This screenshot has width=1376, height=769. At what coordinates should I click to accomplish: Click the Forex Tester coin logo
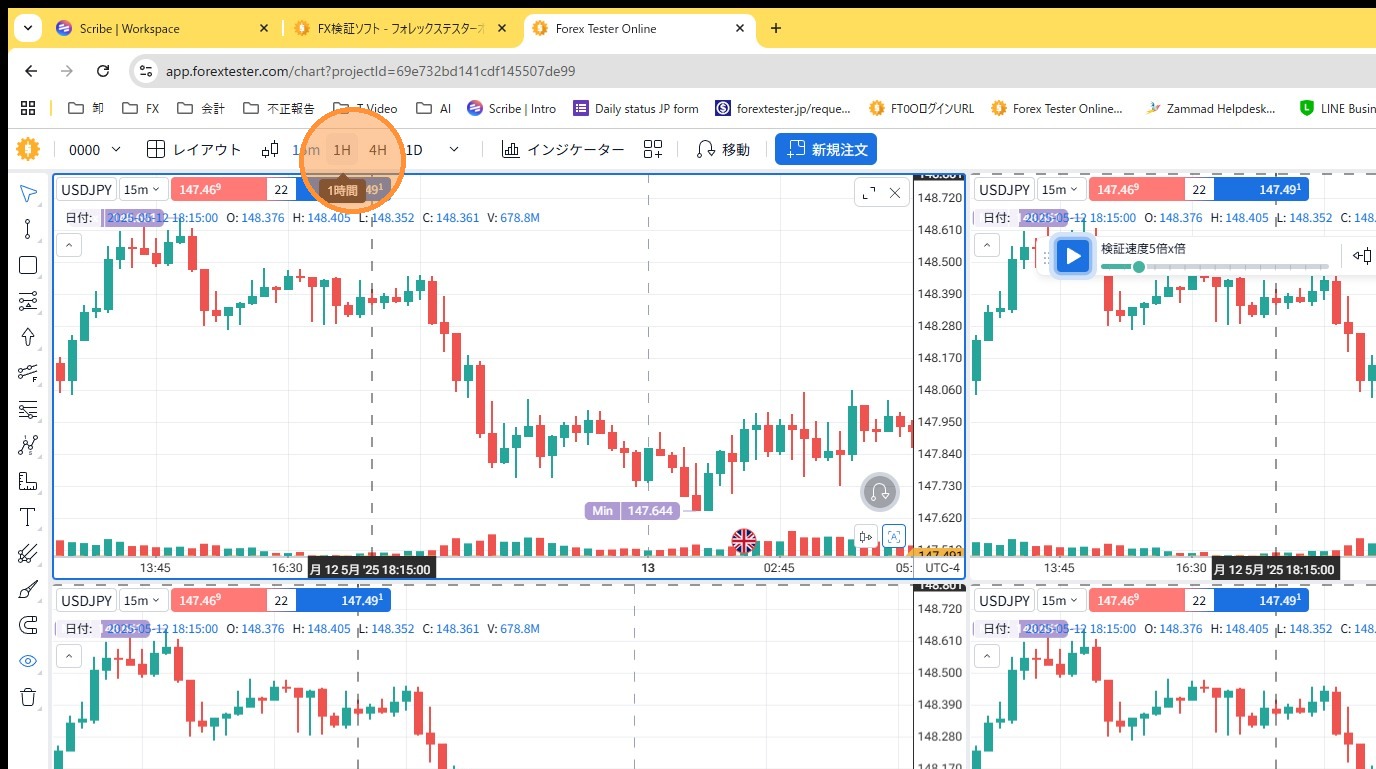pos(27,149)
